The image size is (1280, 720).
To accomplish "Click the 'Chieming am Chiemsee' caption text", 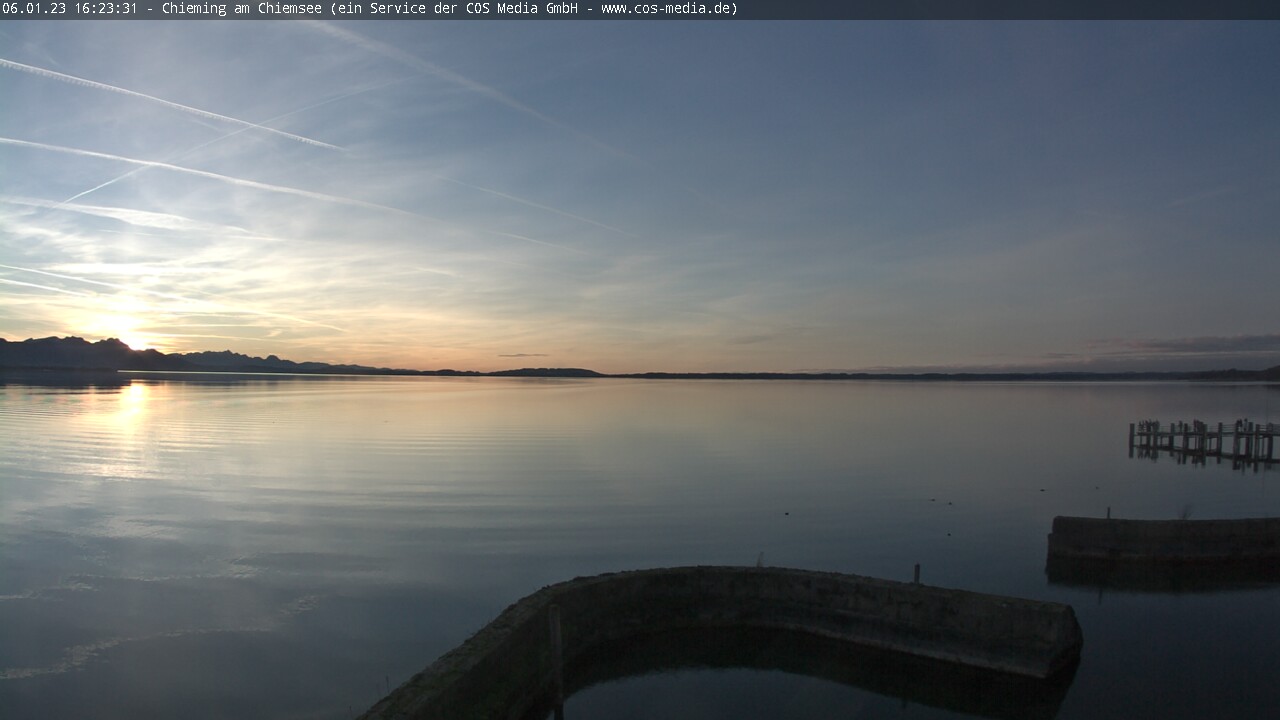I will pyautogui.click(x=241, y=9).
